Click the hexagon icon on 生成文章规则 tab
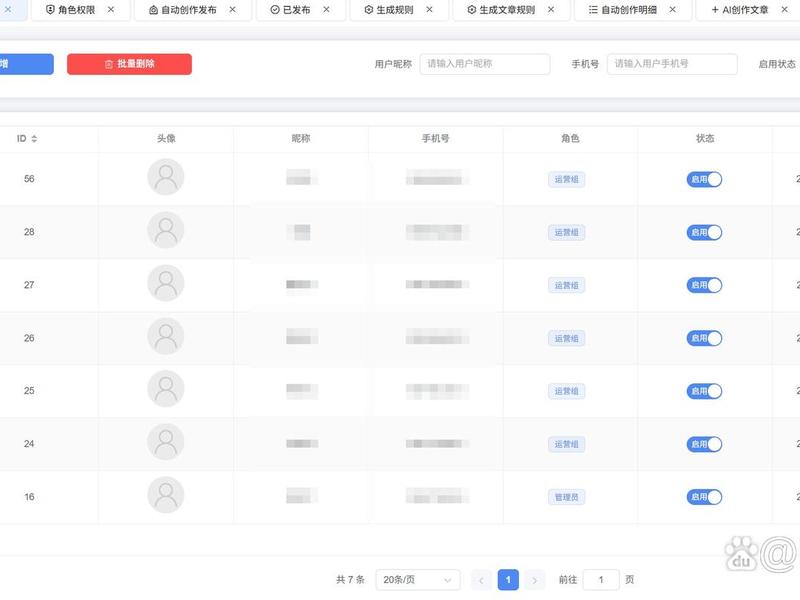Viewport: 800px width, 600px height. tap(471, 10)
